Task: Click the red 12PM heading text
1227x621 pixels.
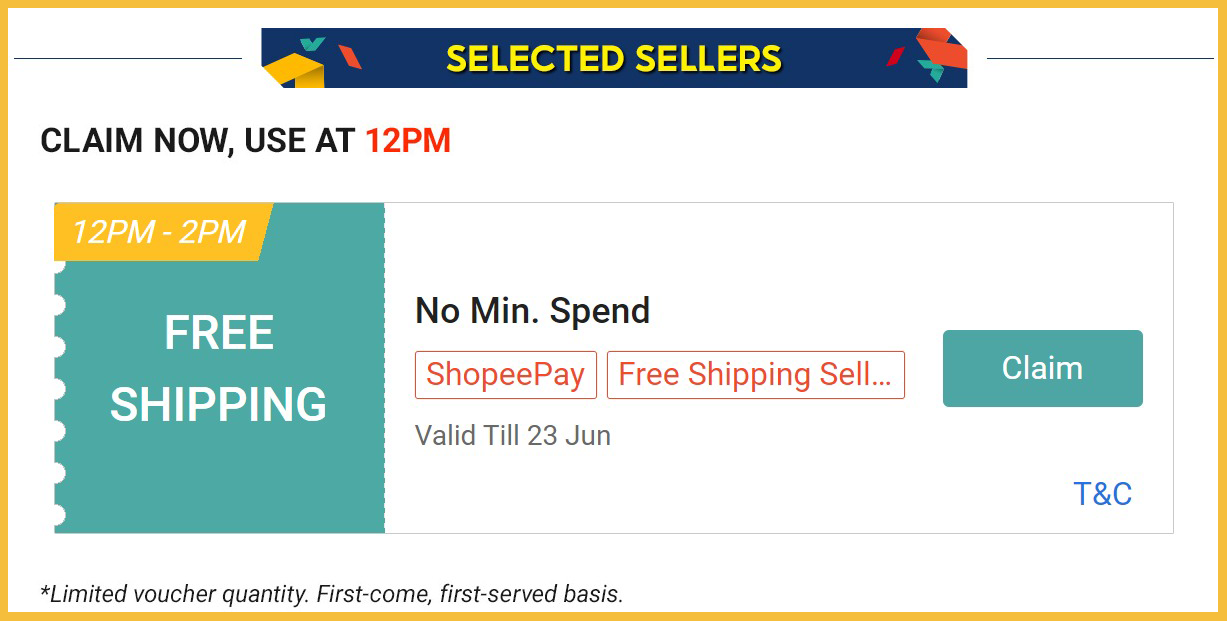Action: coord(407,141)
